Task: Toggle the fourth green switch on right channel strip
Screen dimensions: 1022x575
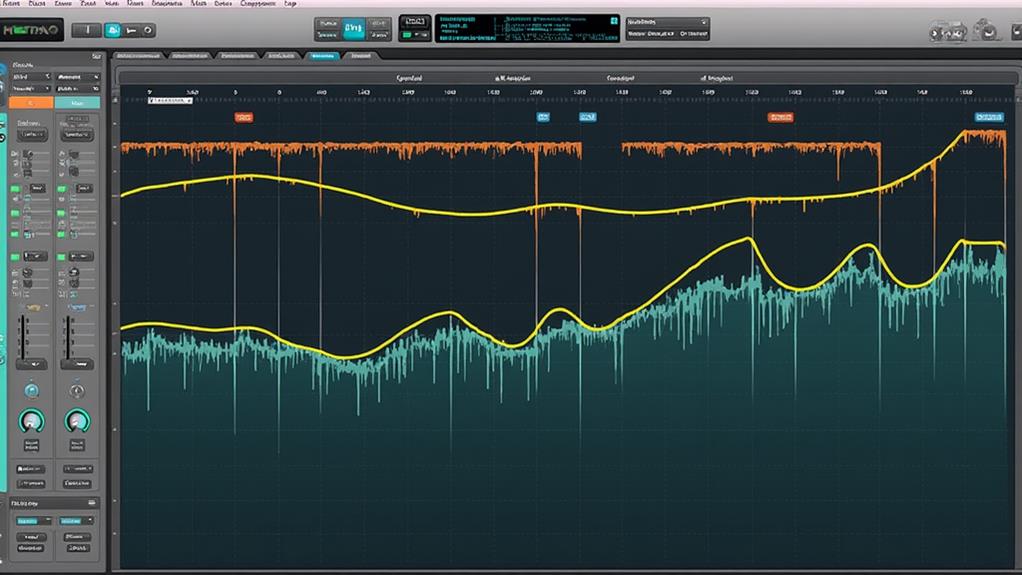Action: [62, 257]
